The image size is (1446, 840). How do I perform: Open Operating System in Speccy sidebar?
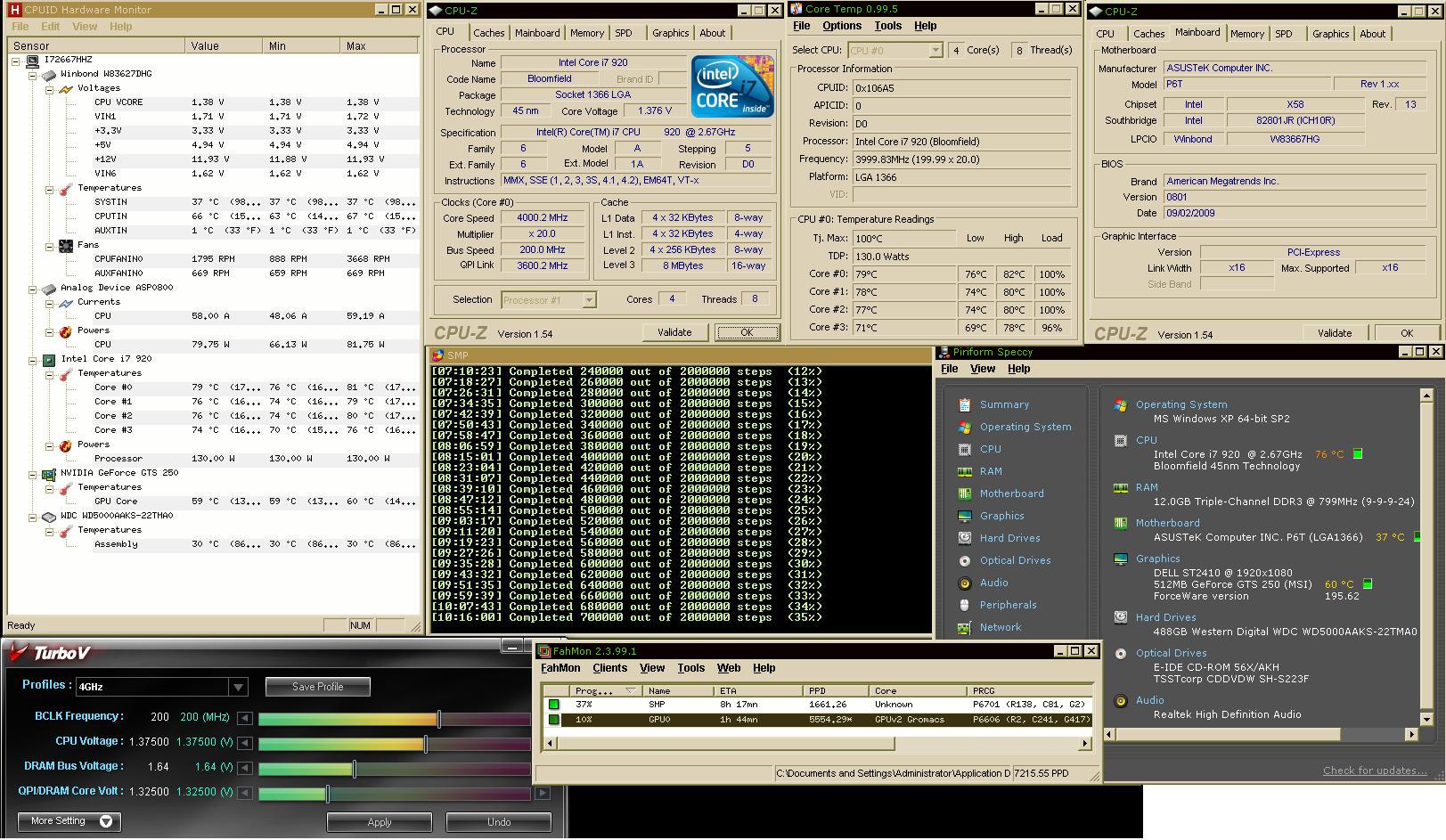[x=1025, y=427]
